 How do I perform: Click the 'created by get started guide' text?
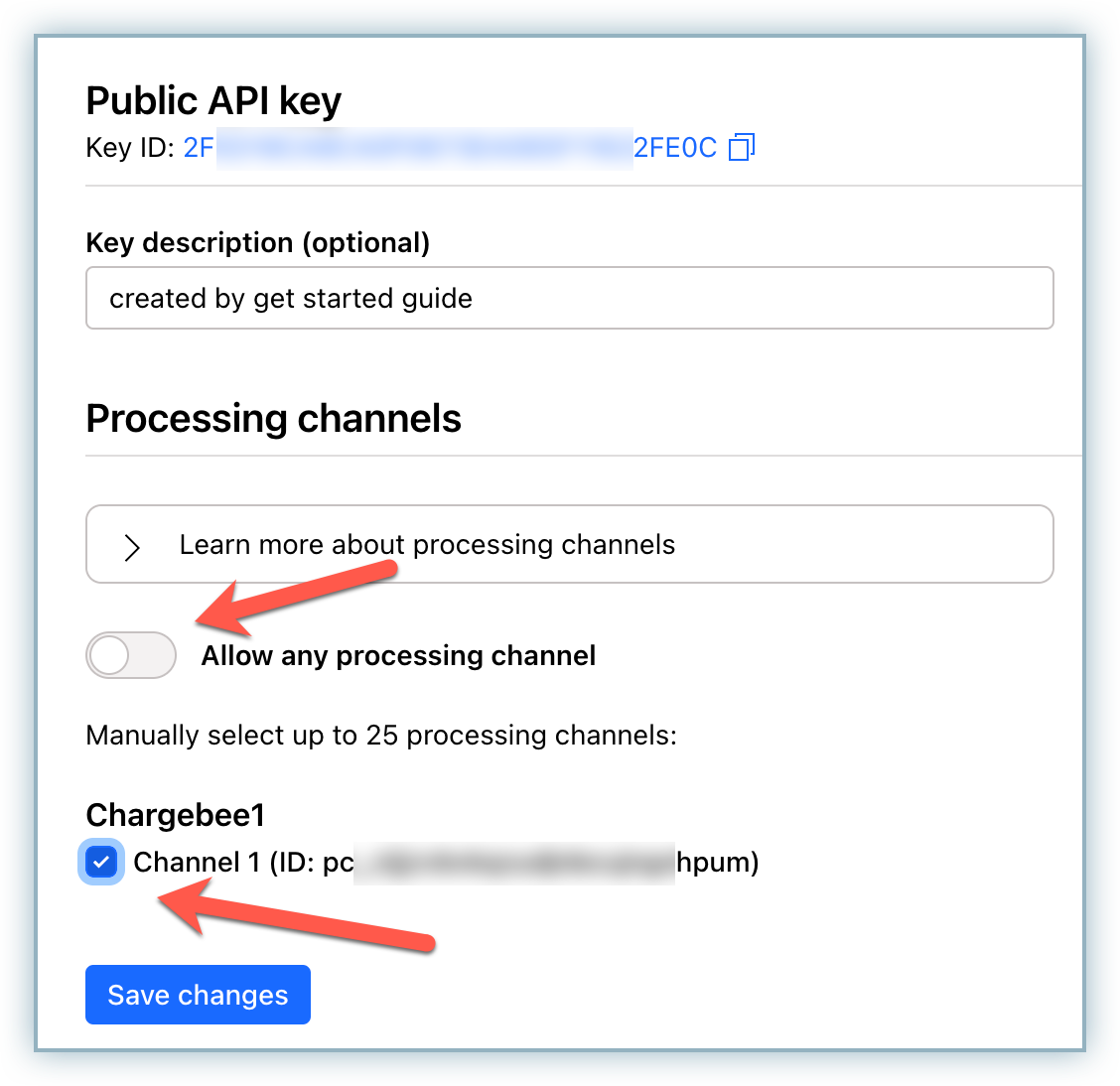[x=290, y=299]
